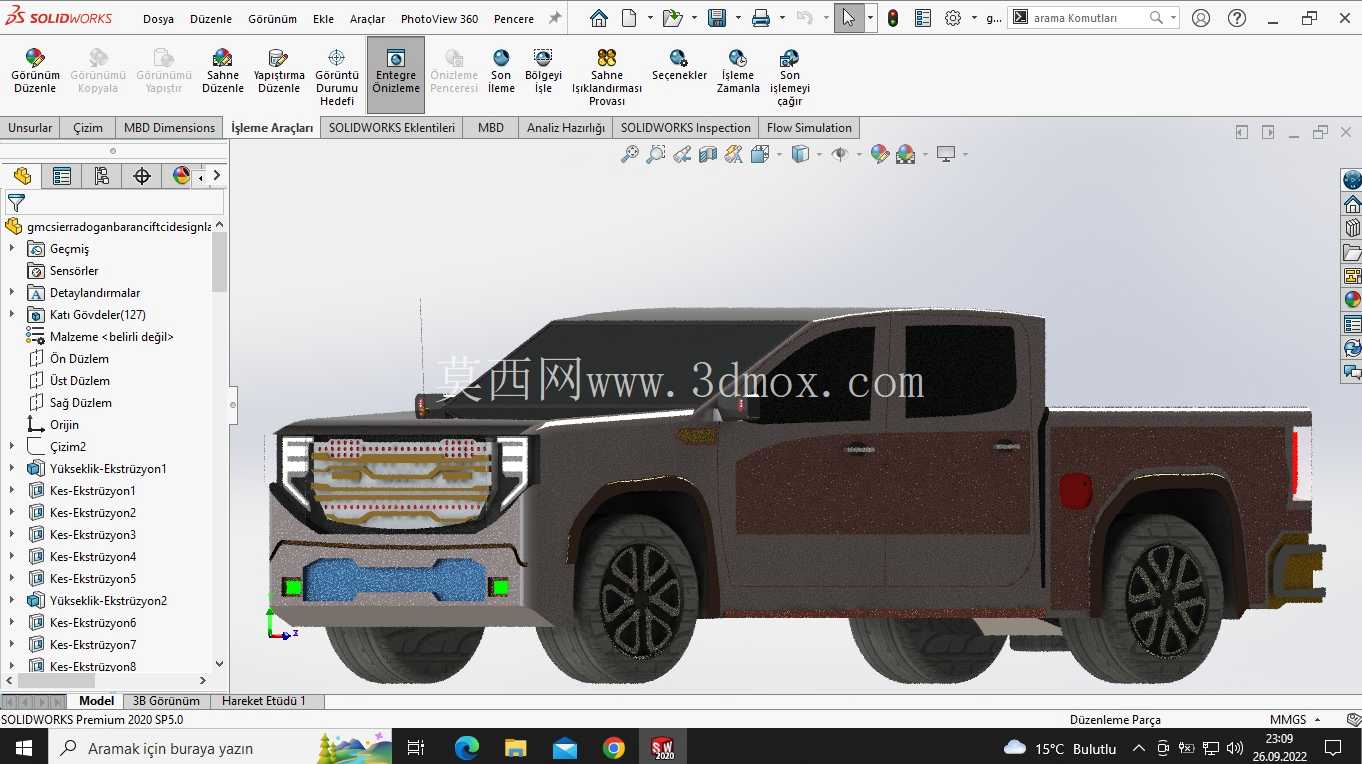Open File Properties list icon
Screen dimensions: 1362x764
923,18
